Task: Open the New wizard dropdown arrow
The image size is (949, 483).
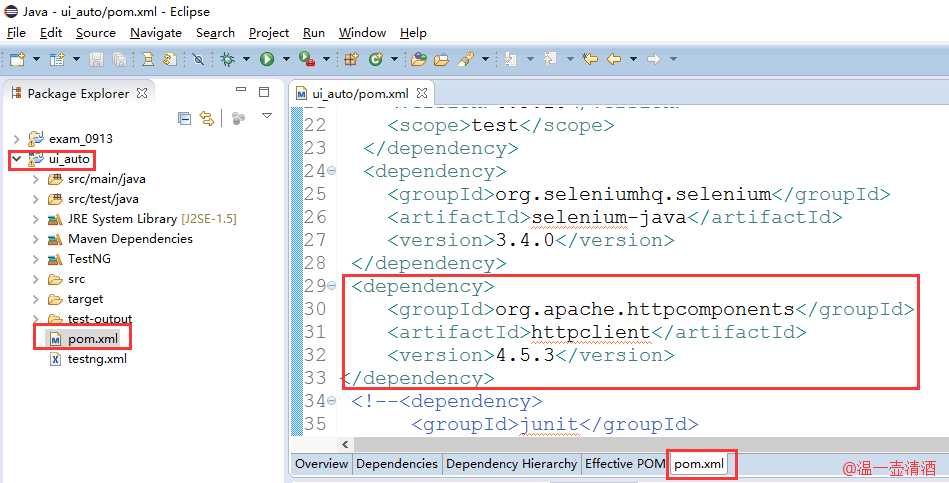Action: (x=36, y=59)
